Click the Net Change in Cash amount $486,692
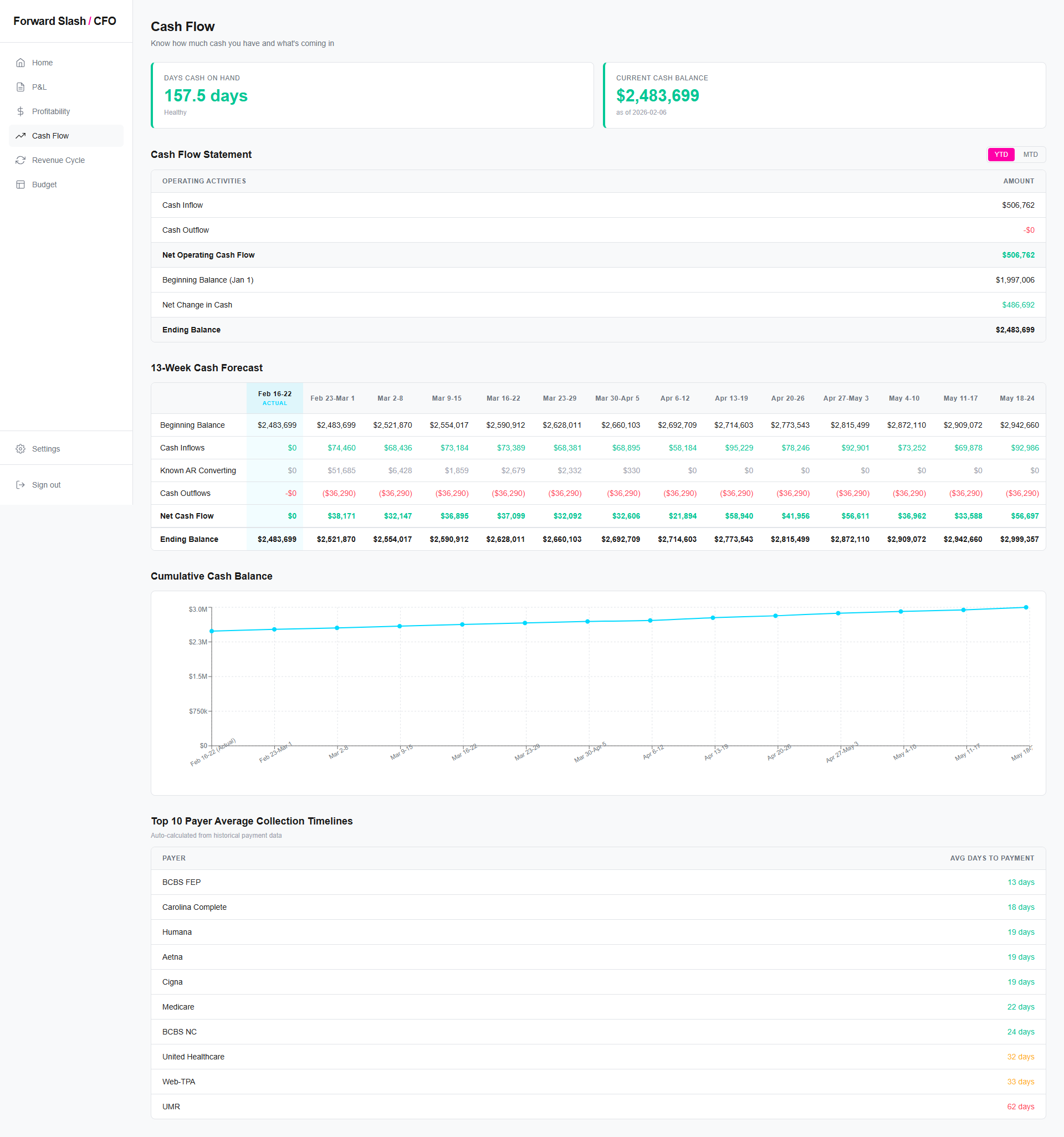 pyautogui.click(x=1017, y=305)
